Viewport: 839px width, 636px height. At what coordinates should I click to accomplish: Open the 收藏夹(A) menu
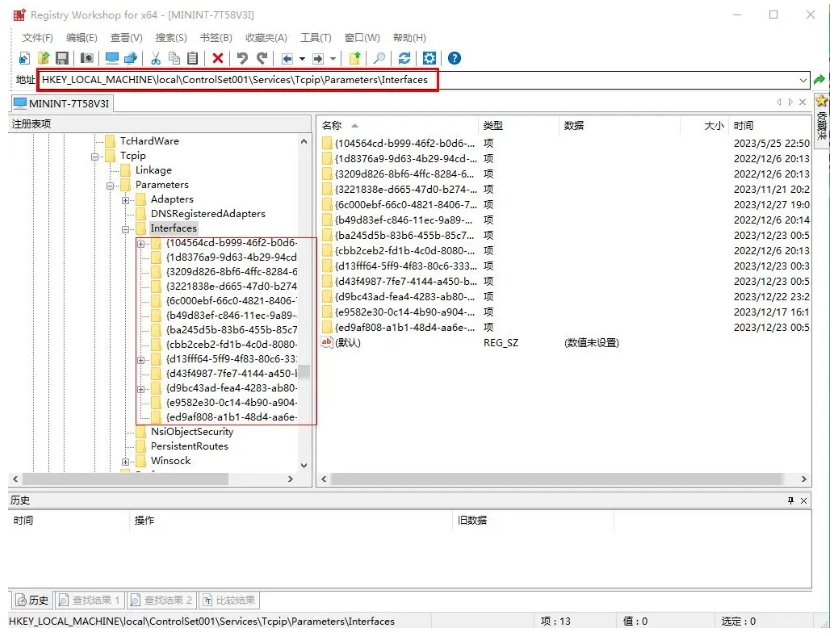266,38
